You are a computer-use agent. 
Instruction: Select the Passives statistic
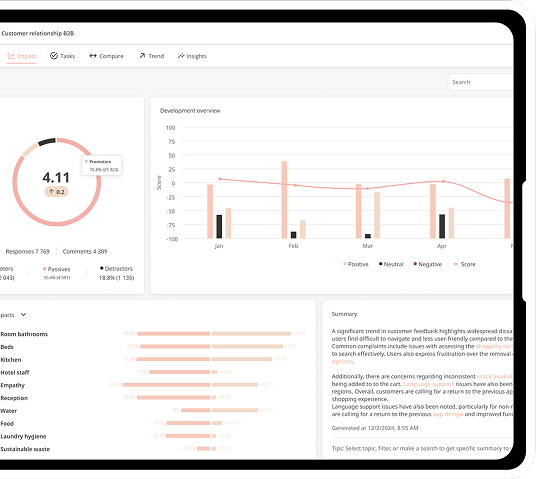coord(57,273)
